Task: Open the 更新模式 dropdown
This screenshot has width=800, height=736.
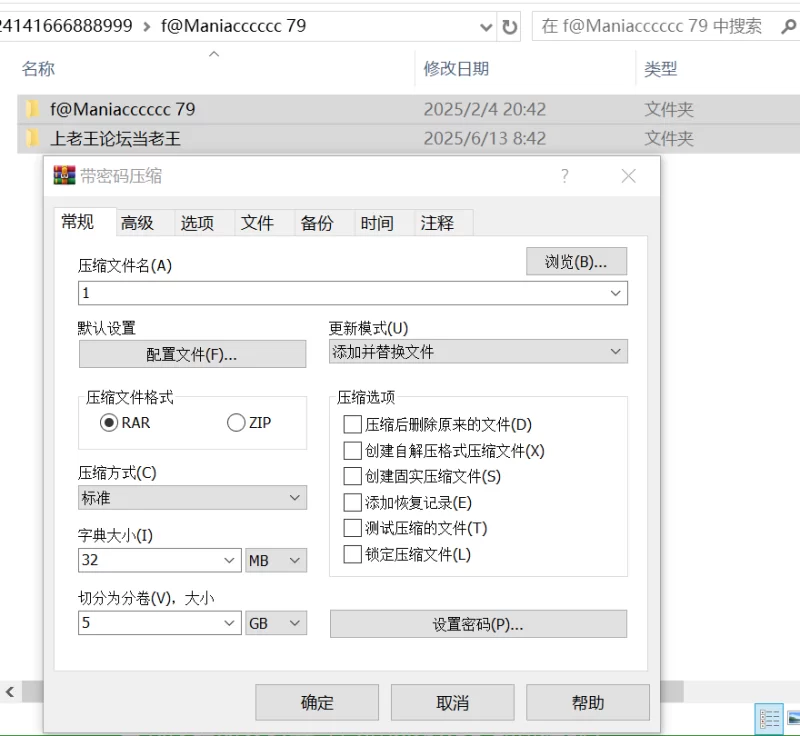Action: coord(478,351)
